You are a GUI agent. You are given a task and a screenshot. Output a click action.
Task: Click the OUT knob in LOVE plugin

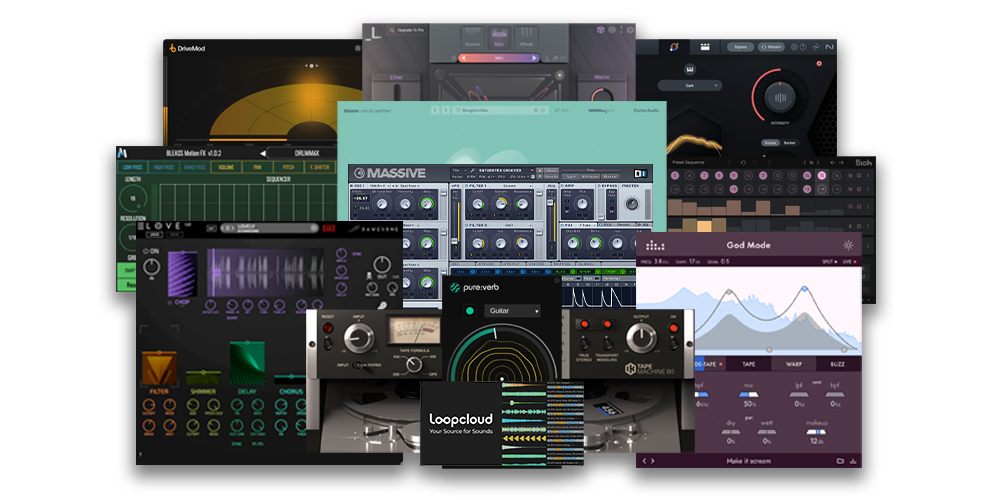381,265
